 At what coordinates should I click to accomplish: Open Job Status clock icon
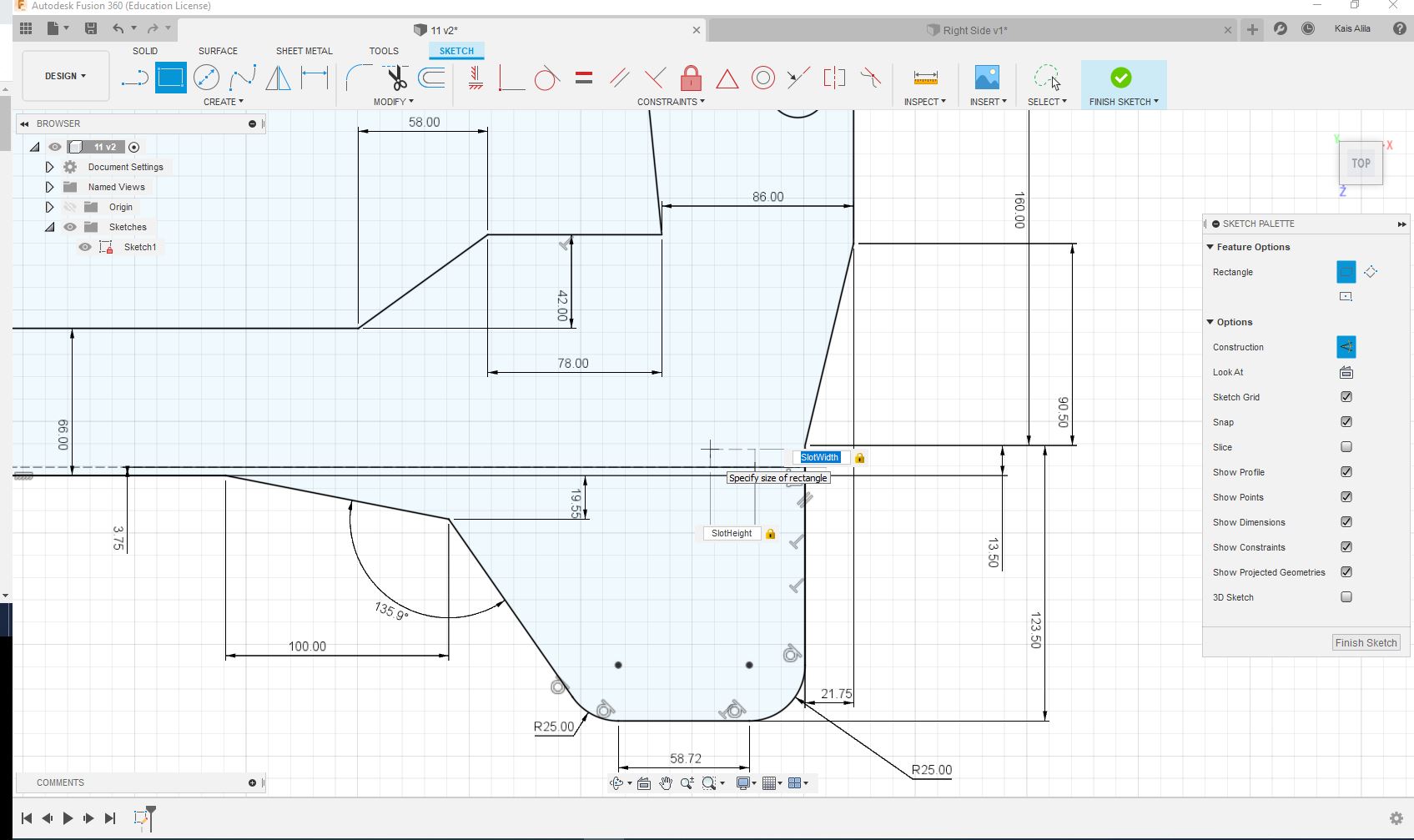1308,29
